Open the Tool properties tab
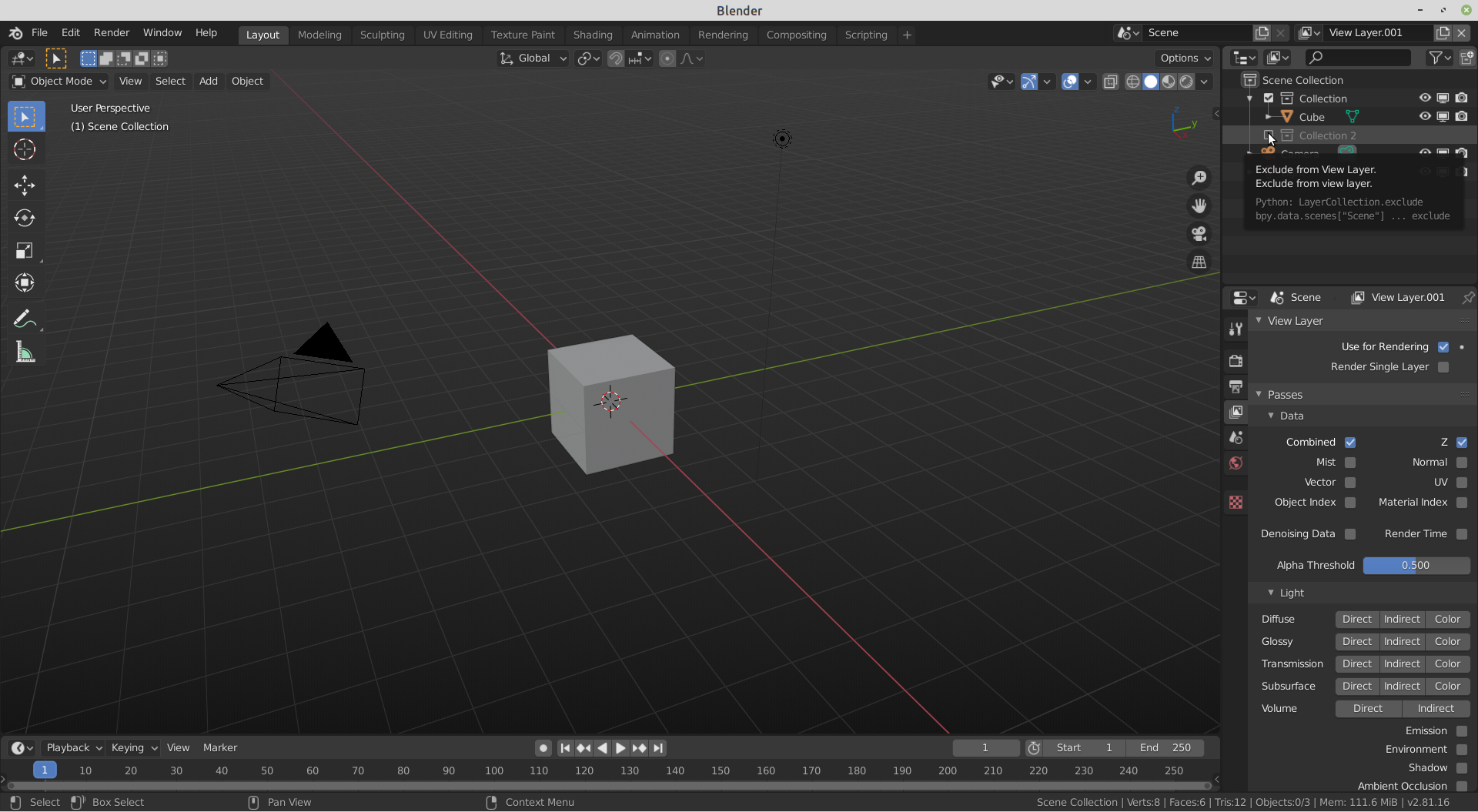The height and width of the screenshot is (812, 1478). click(1236, 329)
